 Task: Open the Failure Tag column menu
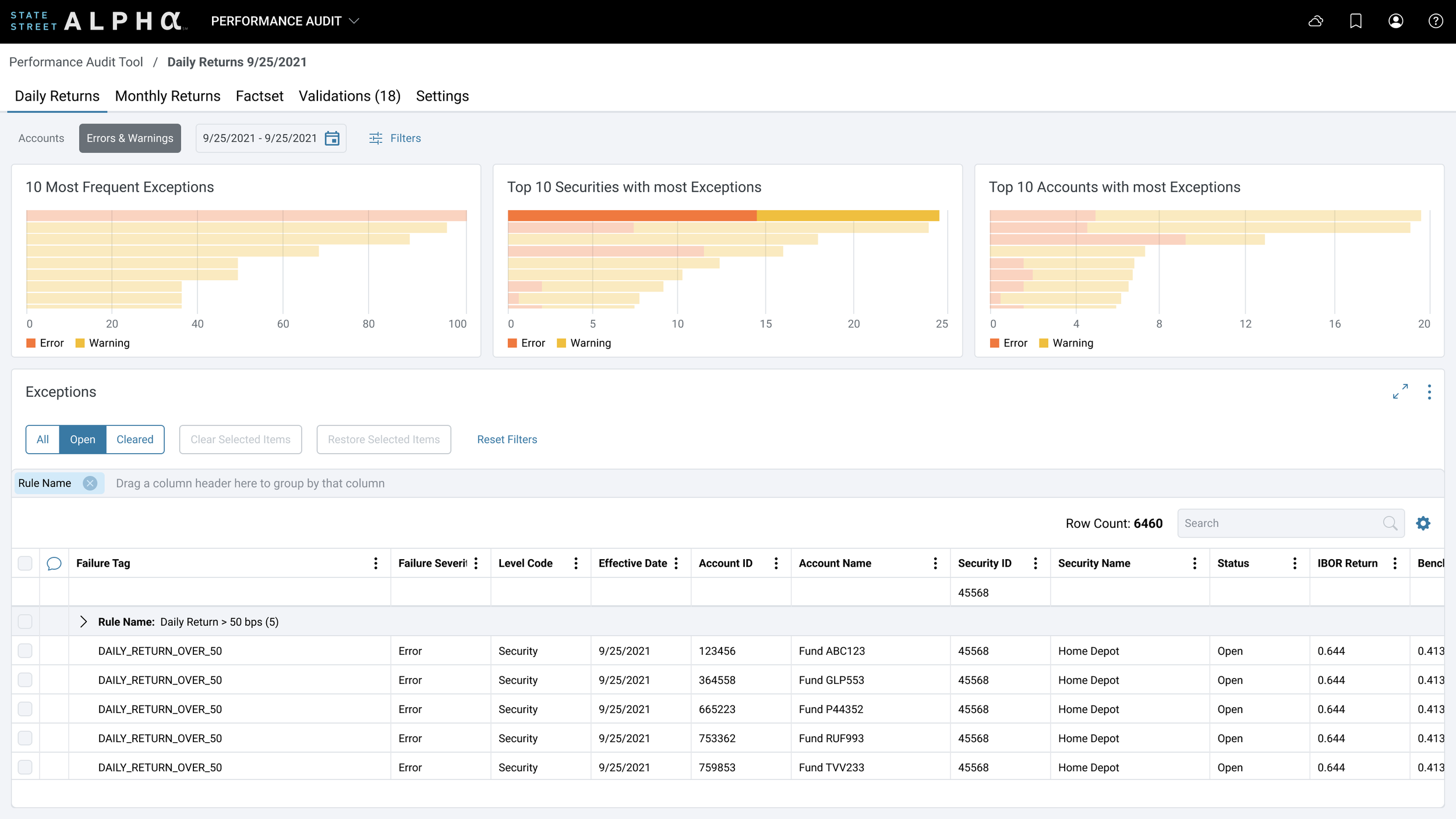pyautogui.click(x=376, y=563)
